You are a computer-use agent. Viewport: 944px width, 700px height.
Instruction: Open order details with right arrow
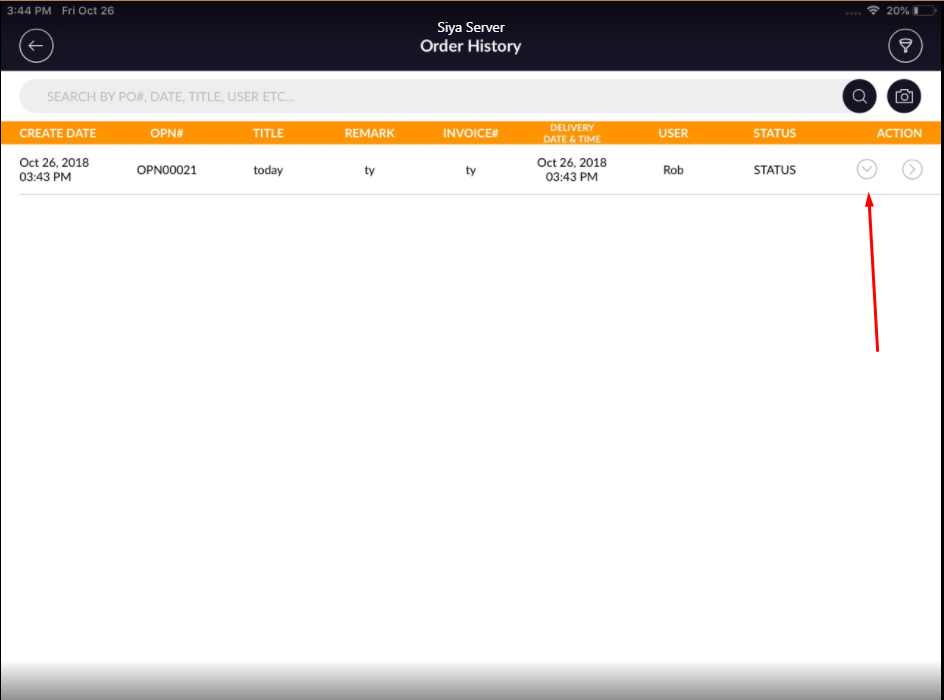912,170
